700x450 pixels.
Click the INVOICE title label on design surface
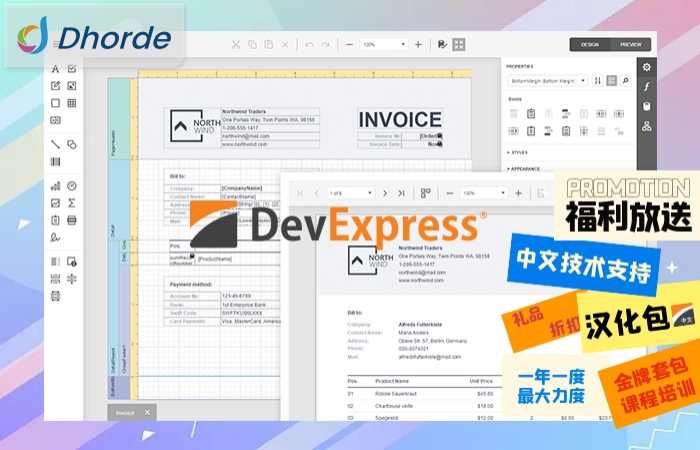(x=400, y=120)
